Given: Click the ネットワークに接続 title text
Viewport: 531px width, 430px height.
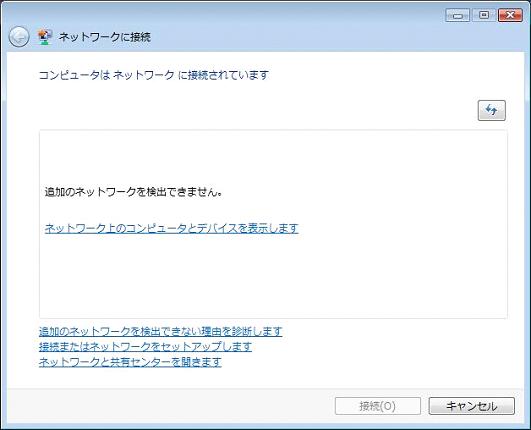Looking at the screenshot, I should click(x=104, y=37).
